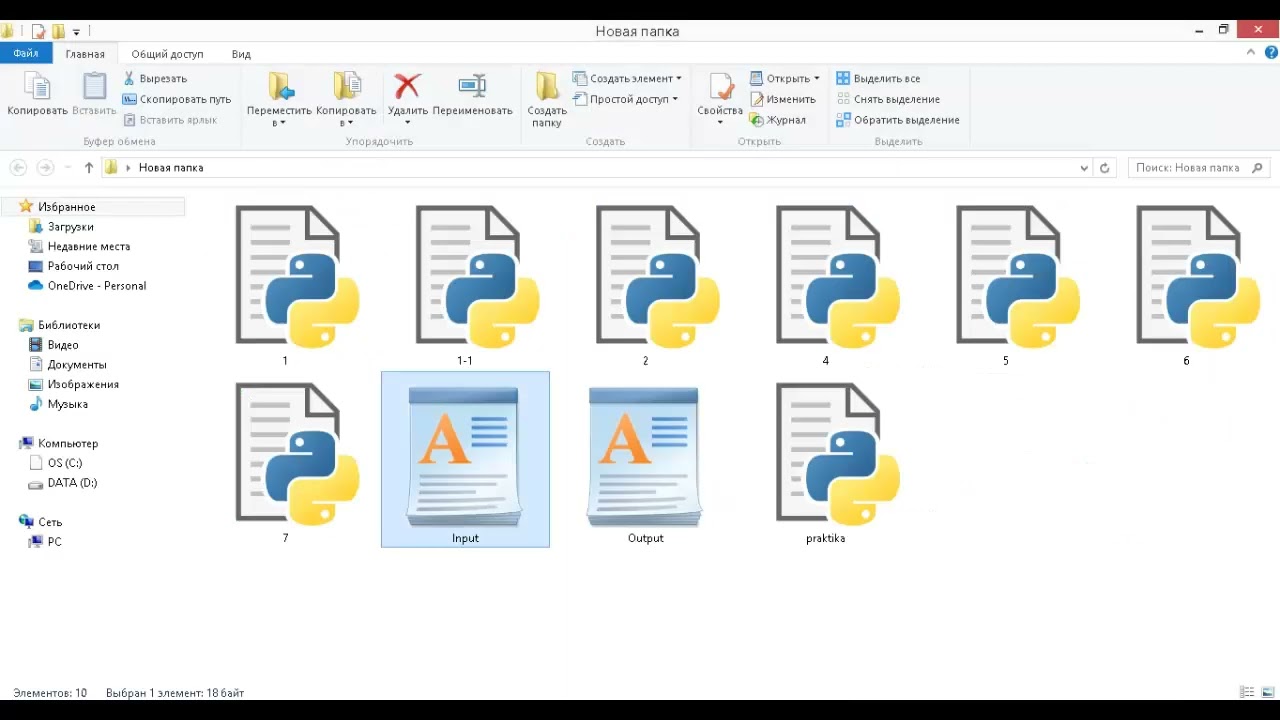
Task: Click the quick access properties icon in title bar
Action: click(x=39, y=31)
